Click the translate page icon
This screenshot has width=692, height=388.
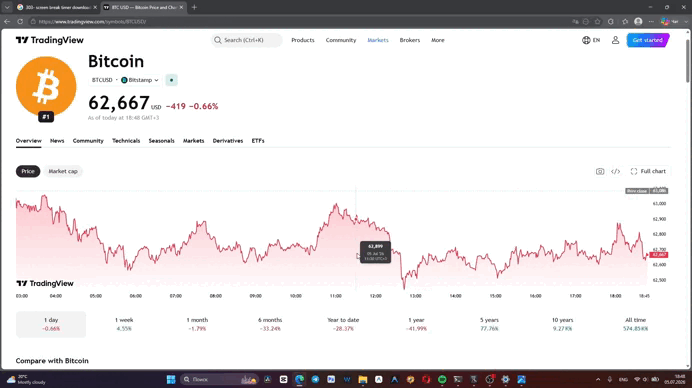(x=575, y=21)
